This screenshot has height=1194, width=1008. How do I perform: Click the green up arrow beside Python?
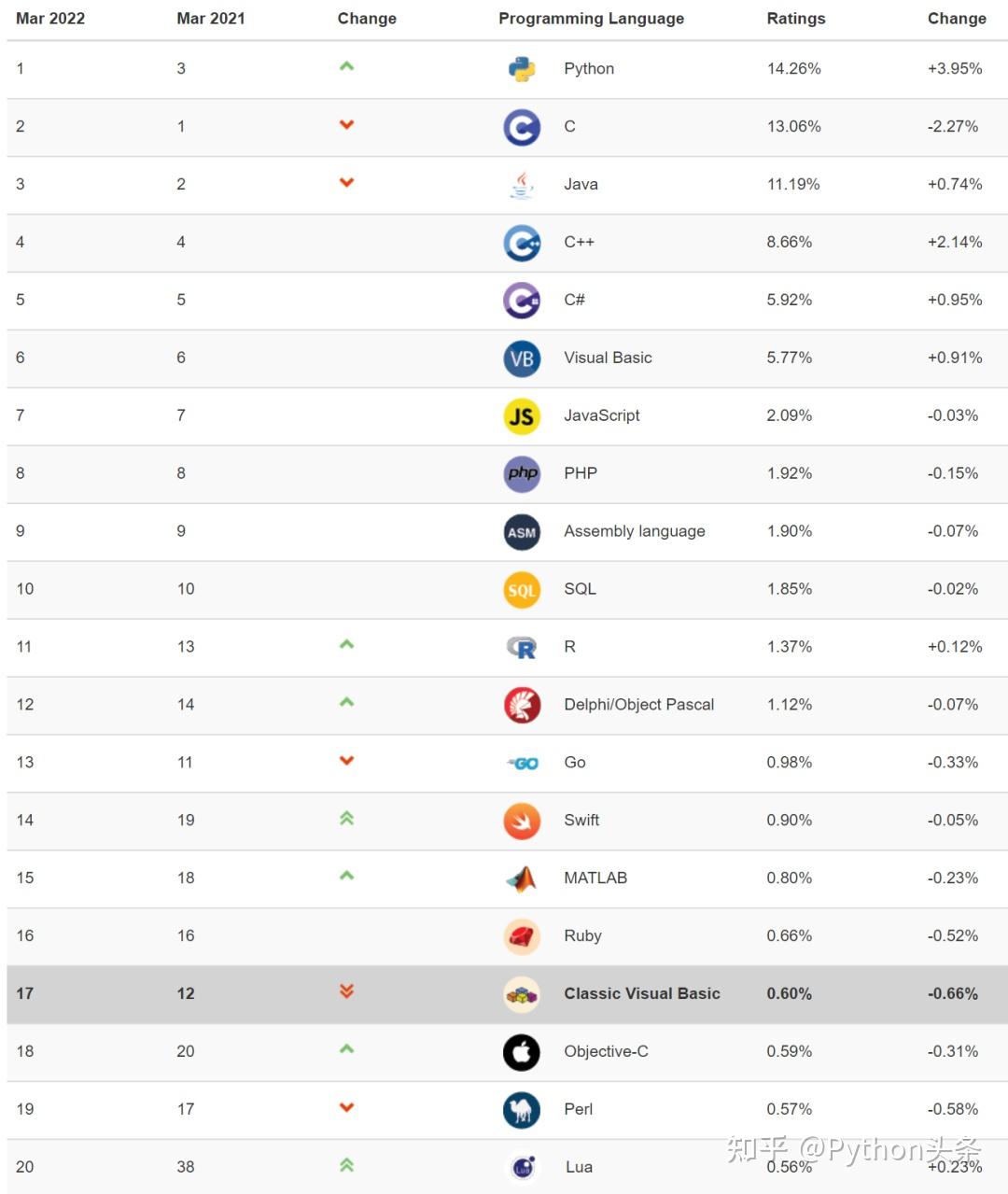pos(346,66)
